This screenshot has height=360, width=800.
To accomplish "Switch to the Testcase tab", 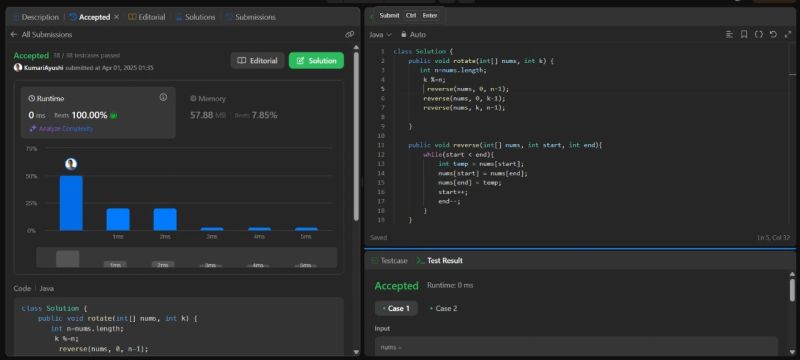I will coord(389,261).
